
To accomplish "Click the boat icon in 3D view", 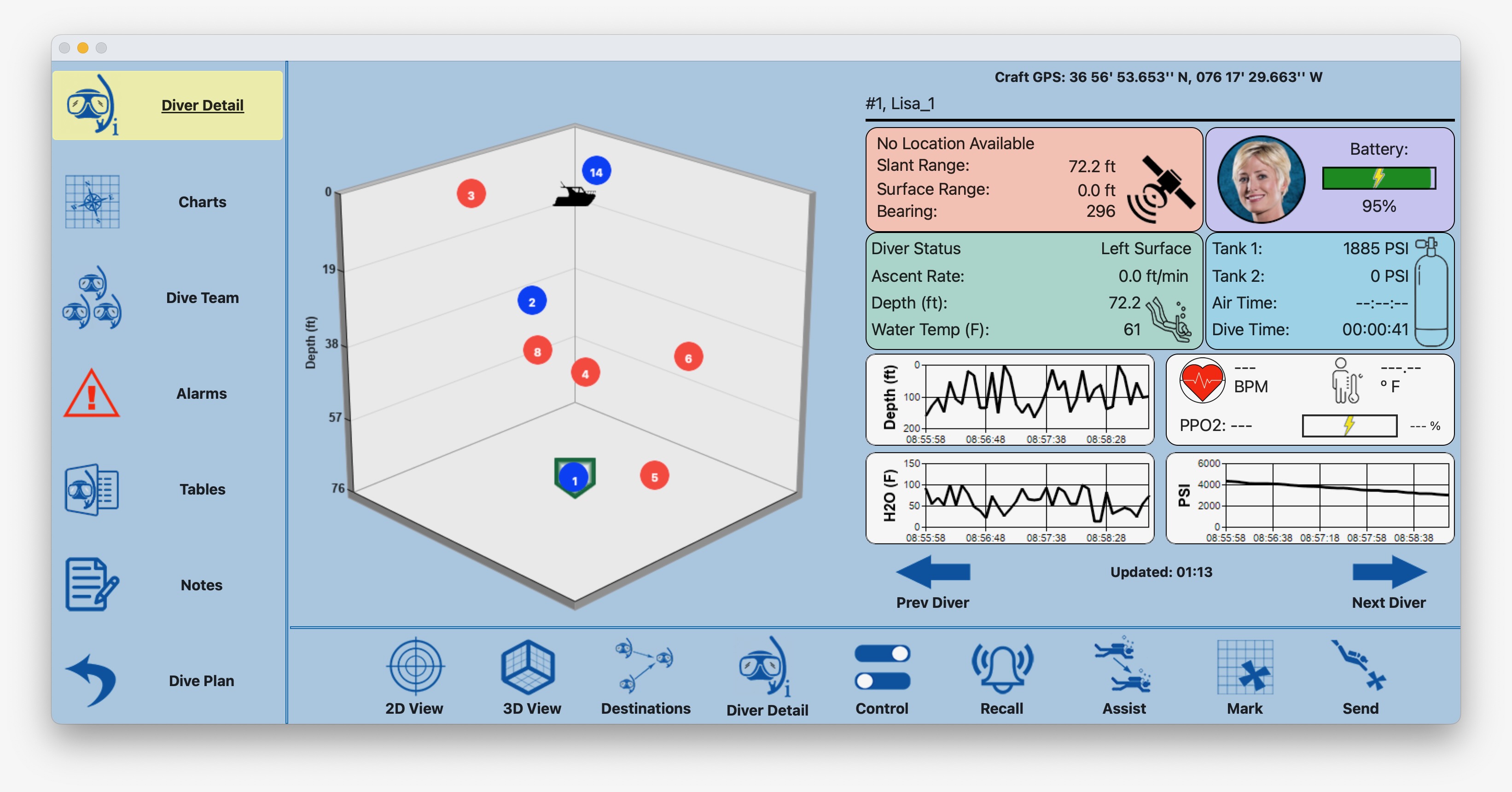I will [x=574, y=195].
